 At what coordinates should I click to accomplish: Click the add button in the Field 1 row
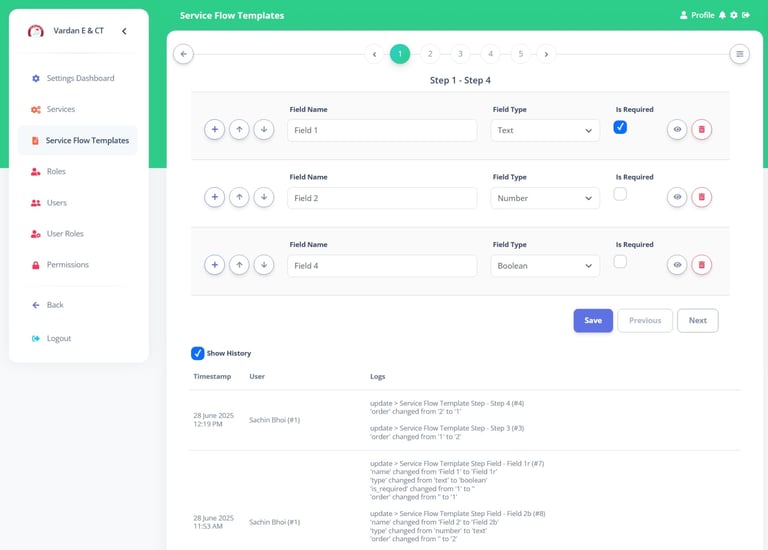[x=214, y=130]
